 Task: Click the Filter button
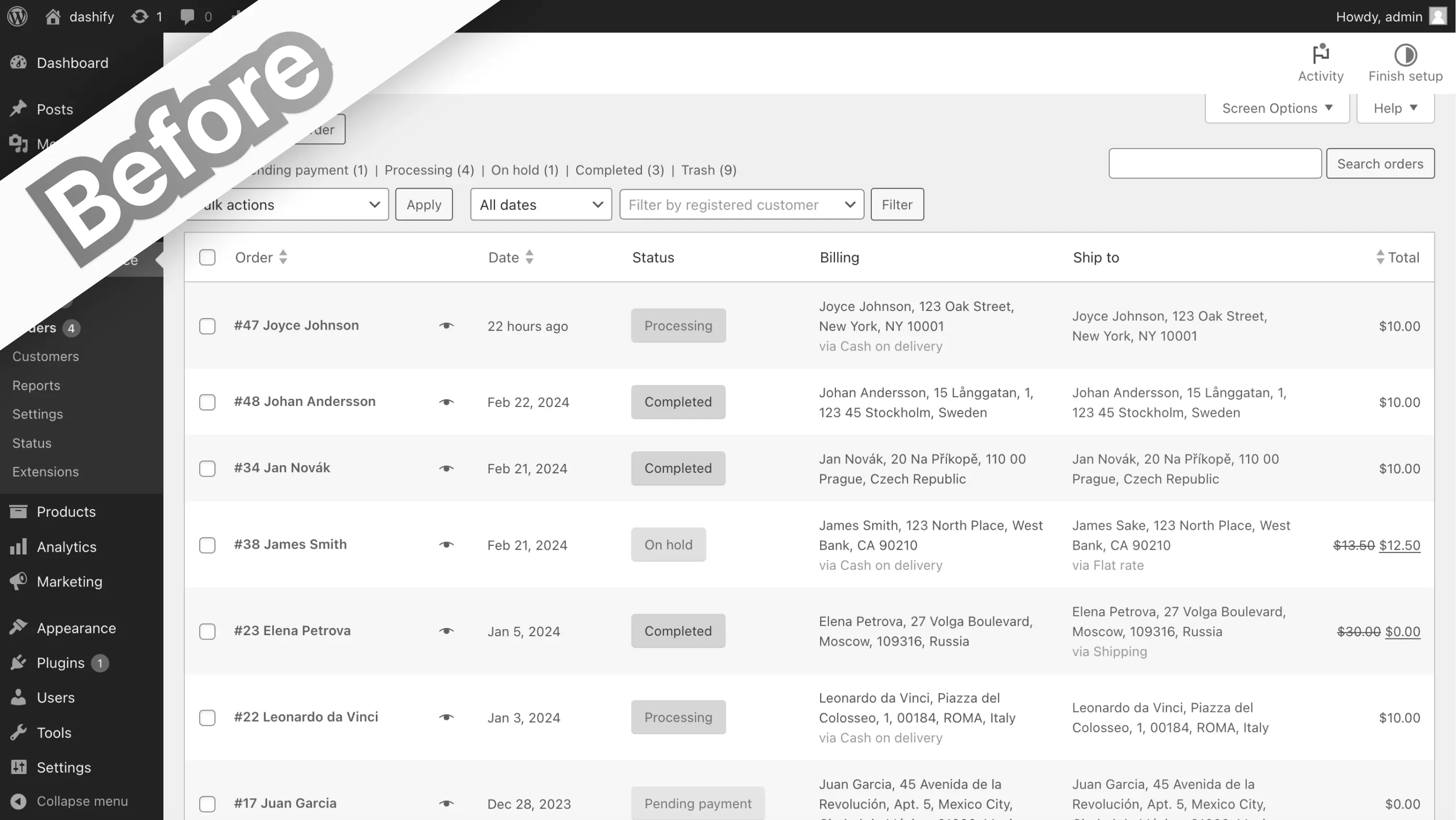[x=897, y=204]
